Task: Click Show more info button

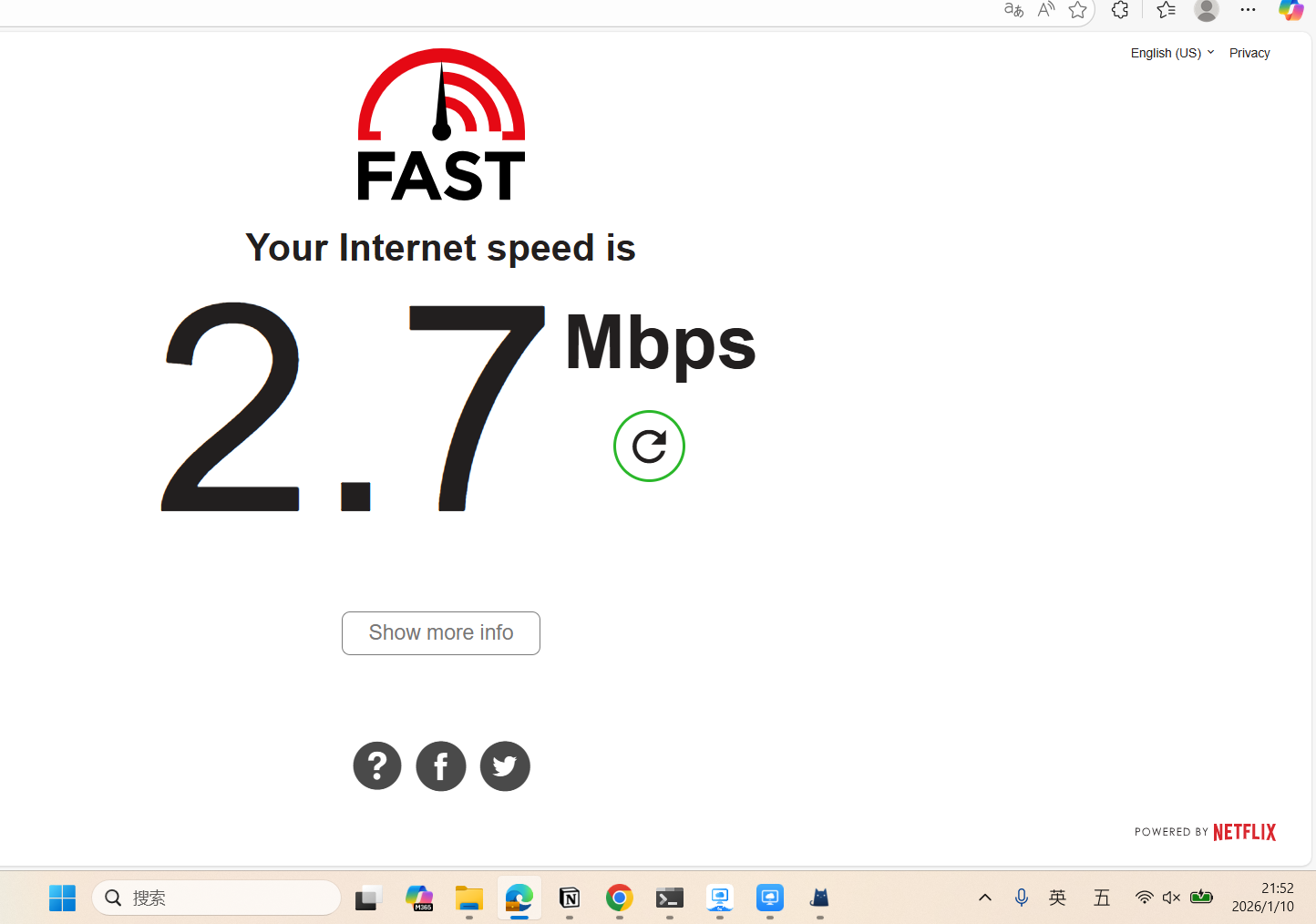Action: tap(441, 632)
